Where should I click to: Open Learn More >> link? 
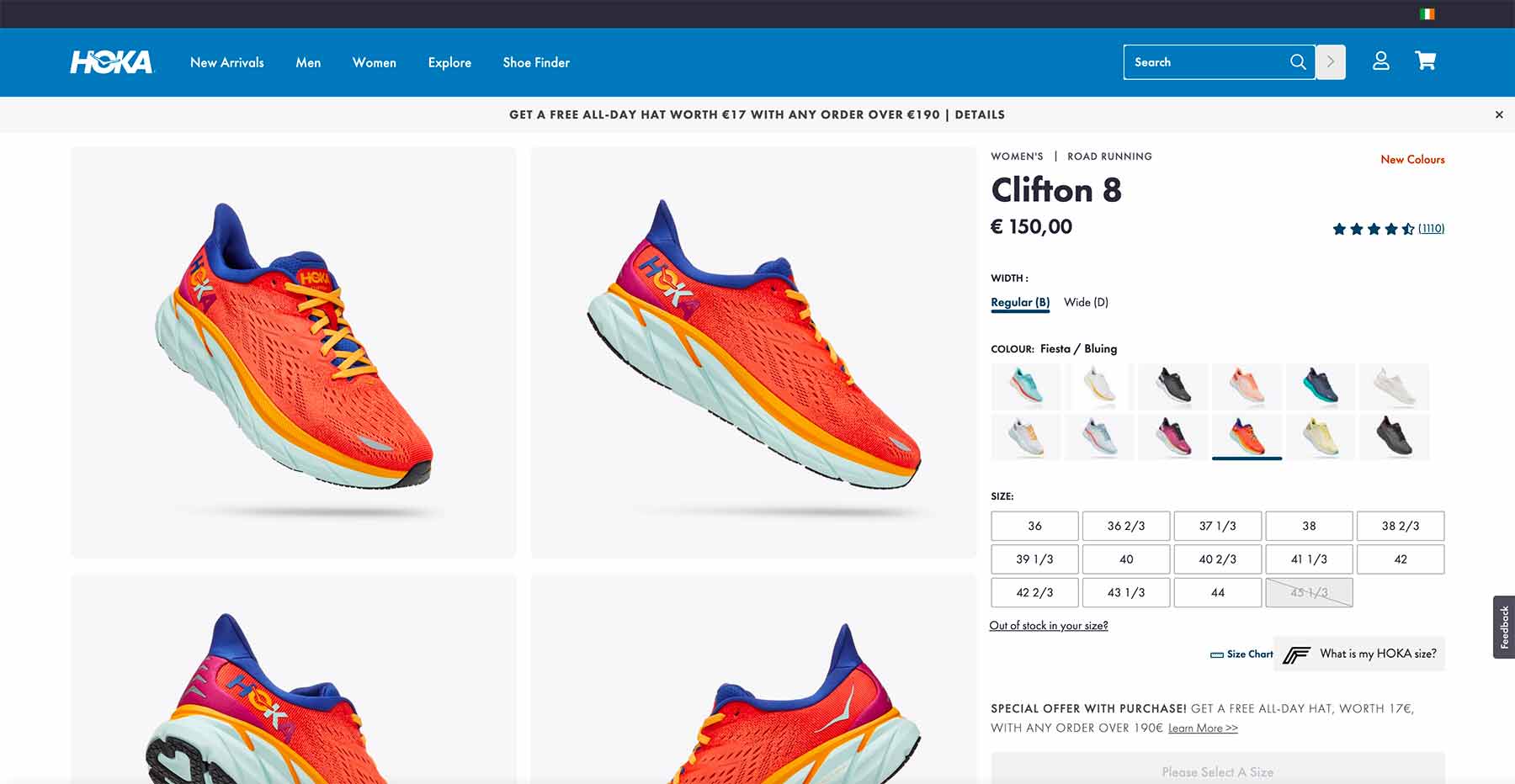(1203, 728)
